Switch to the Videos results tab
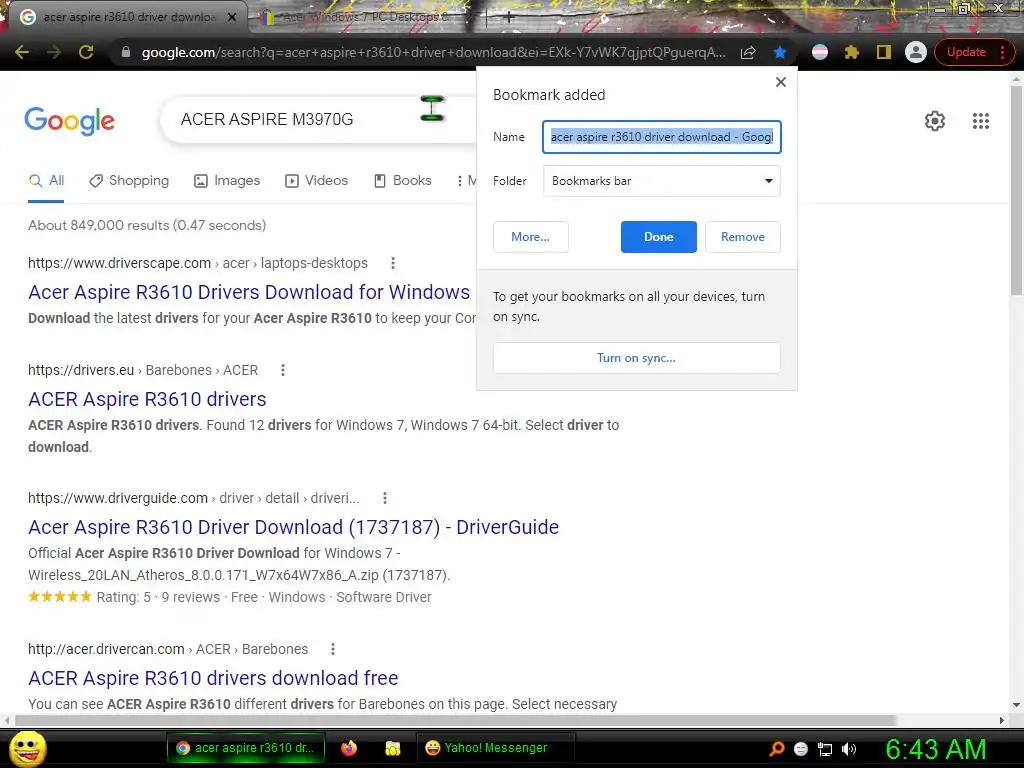The image size is (1024, 768). 317,181
